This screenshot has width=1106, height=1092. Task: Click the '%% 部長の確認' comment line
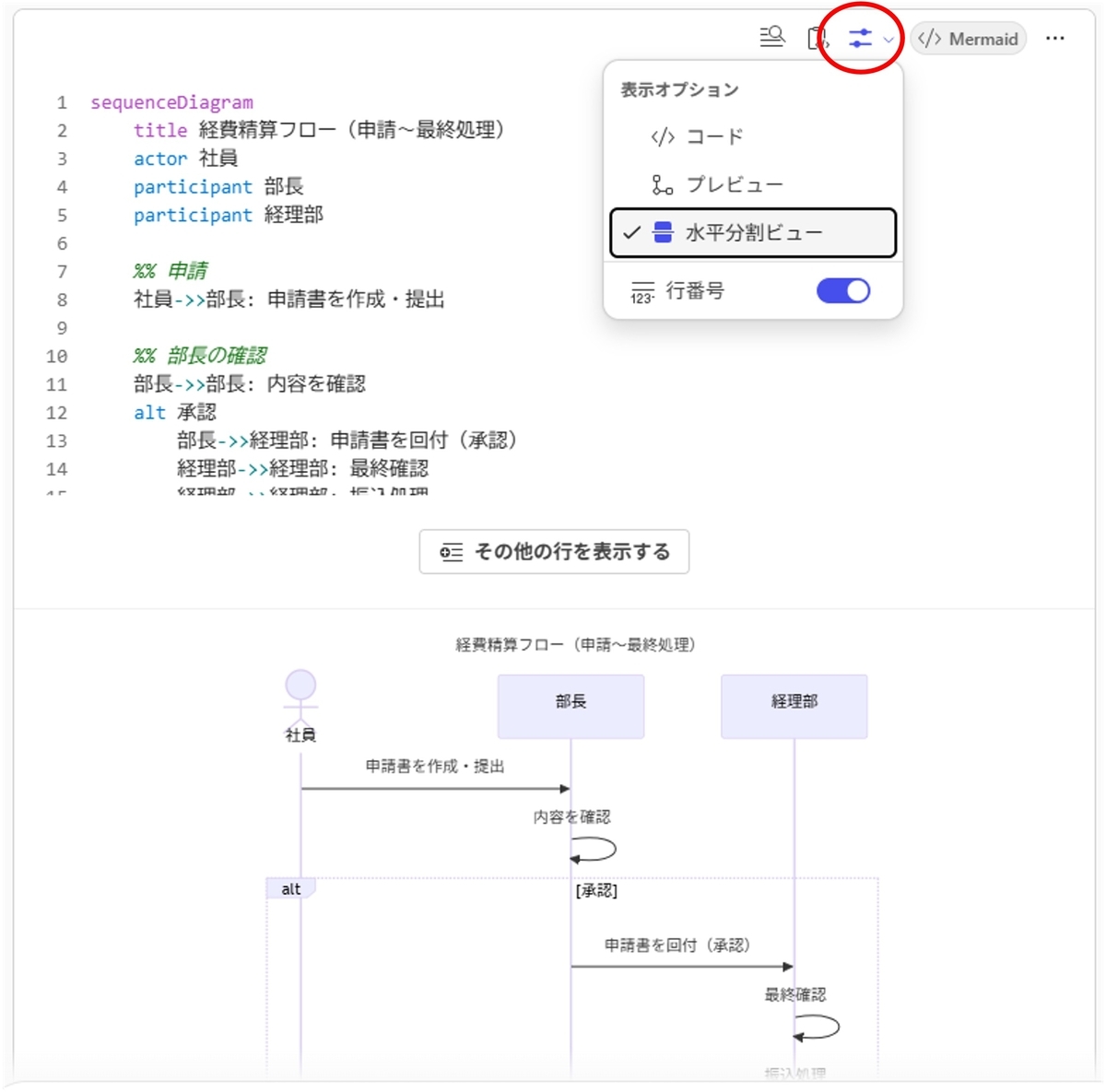coord(200,356)
